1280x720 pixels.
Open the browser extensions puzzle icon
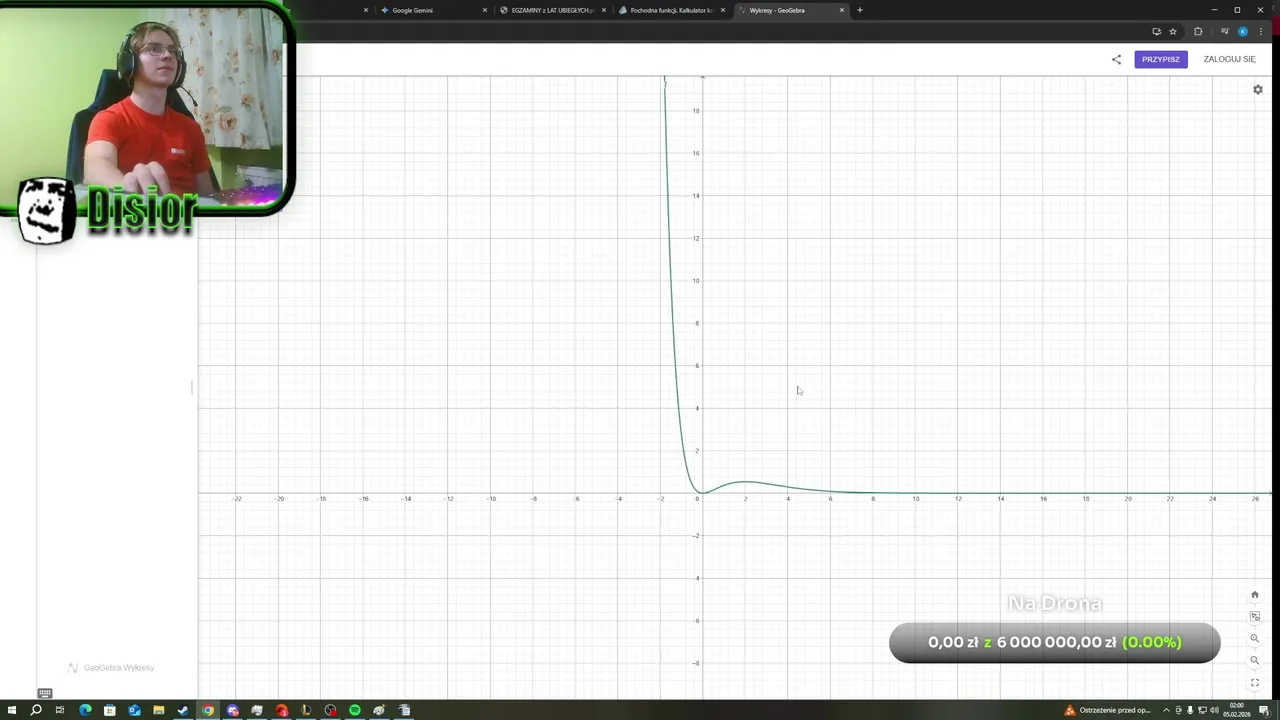[x=1198, y=31]
